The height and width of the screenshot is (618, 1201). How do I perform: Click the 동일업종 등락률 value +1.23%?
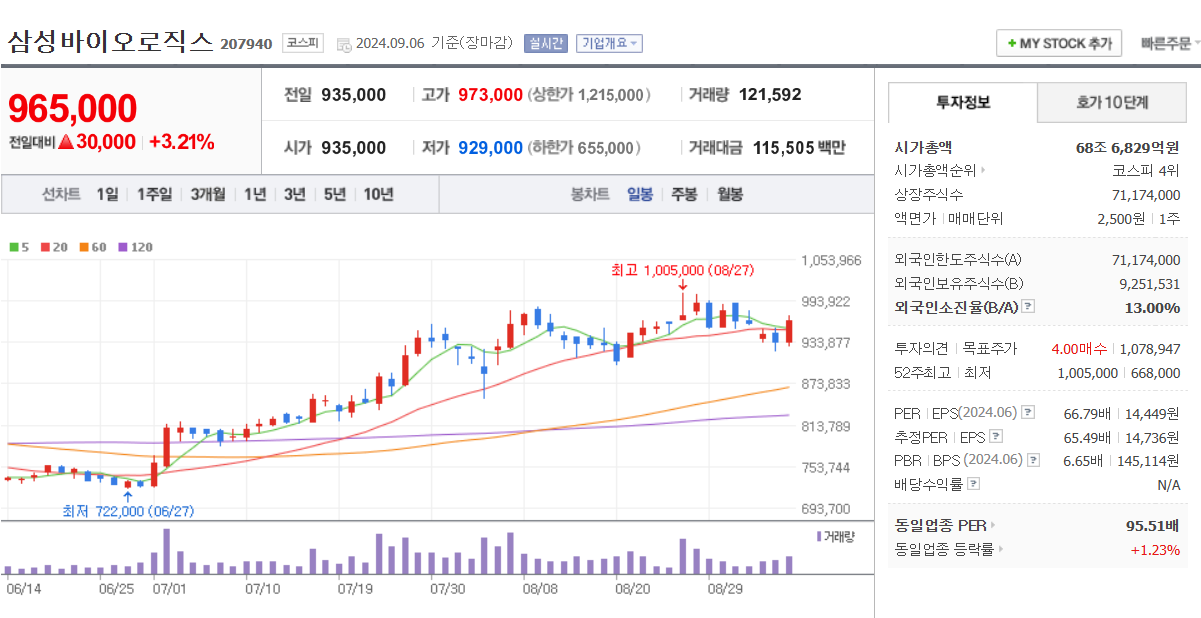point(1155,549)
